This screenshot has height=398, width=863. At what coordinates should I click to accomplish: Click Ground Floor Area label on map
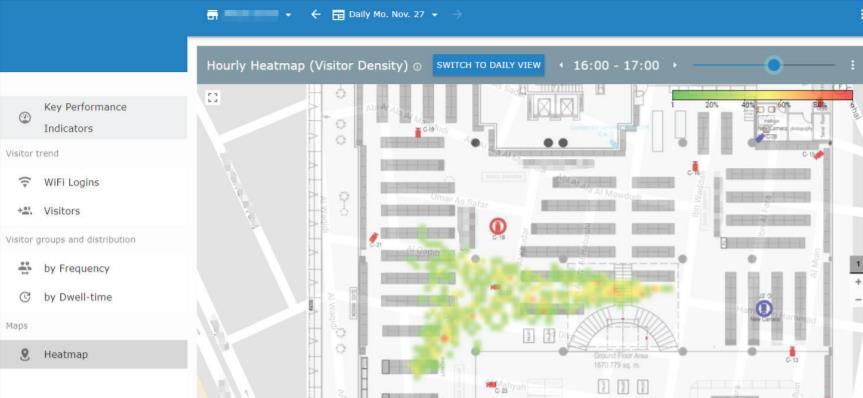click(621, 357)
